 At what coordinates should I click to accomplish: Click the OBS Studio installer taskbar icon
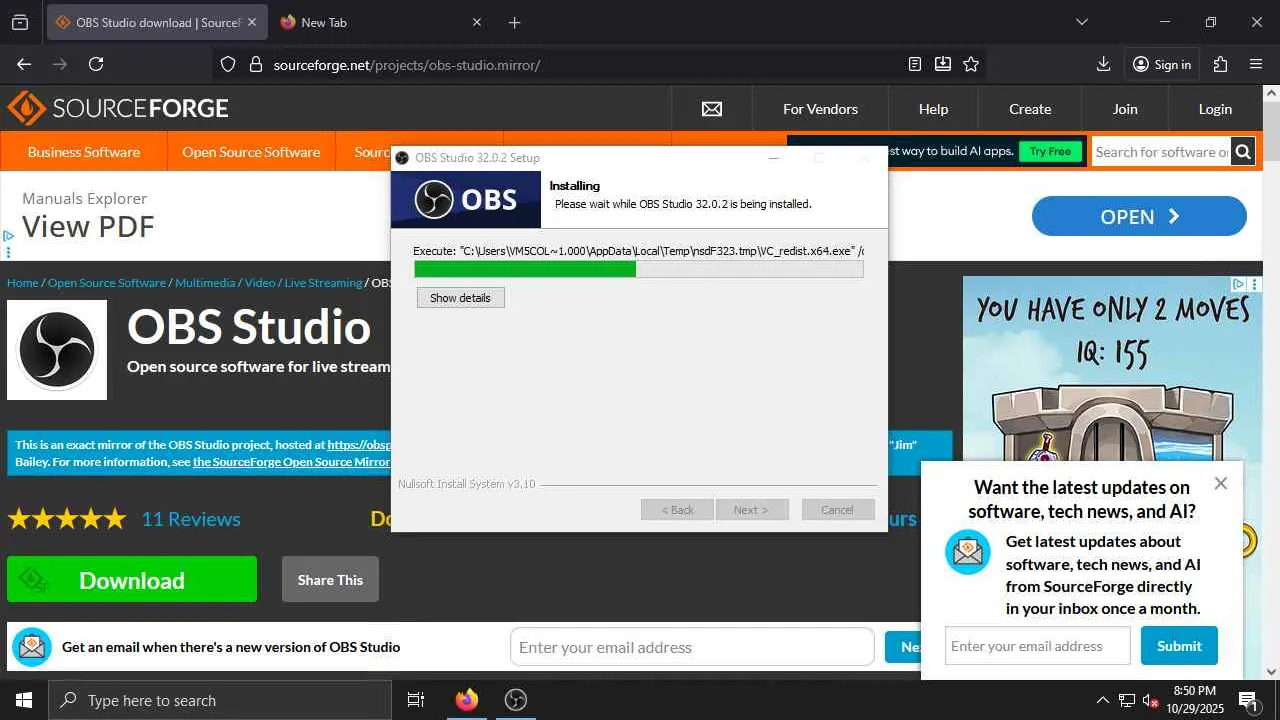pyautogui.click(x=516, y=700)
